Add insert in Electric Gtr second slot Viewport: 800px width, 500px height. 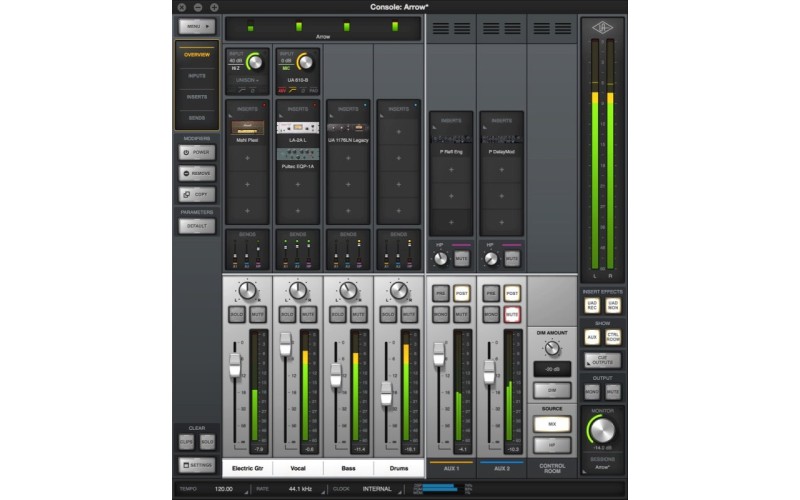247,158
